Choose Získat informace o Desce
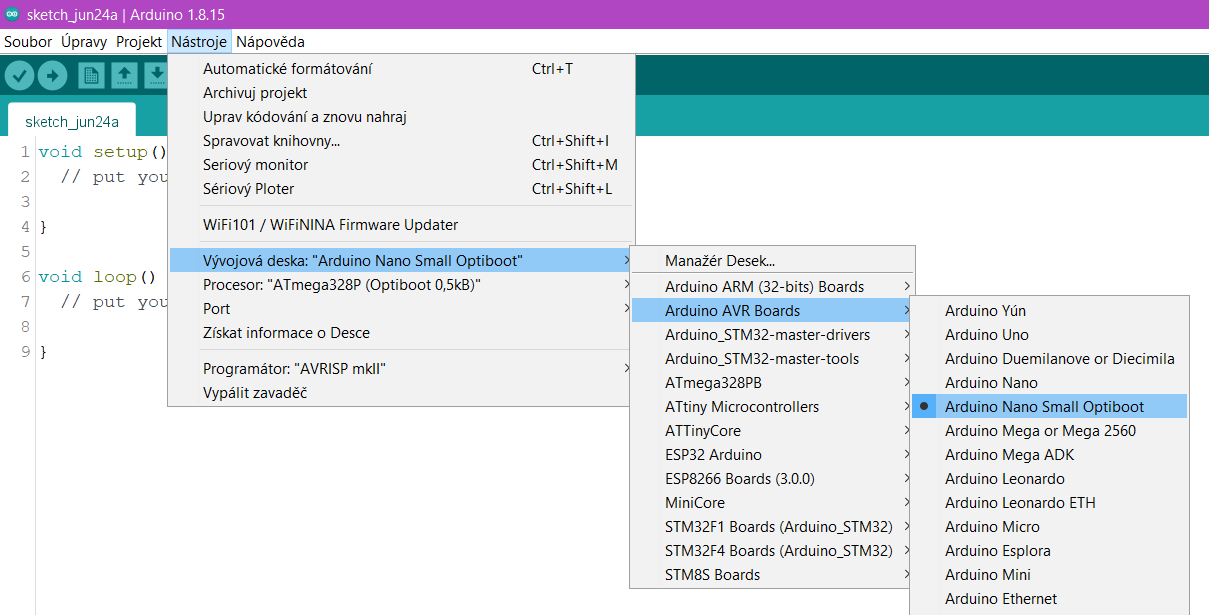Image resolution: width=1209 pixels, height=615 pixels. [401, 333]
